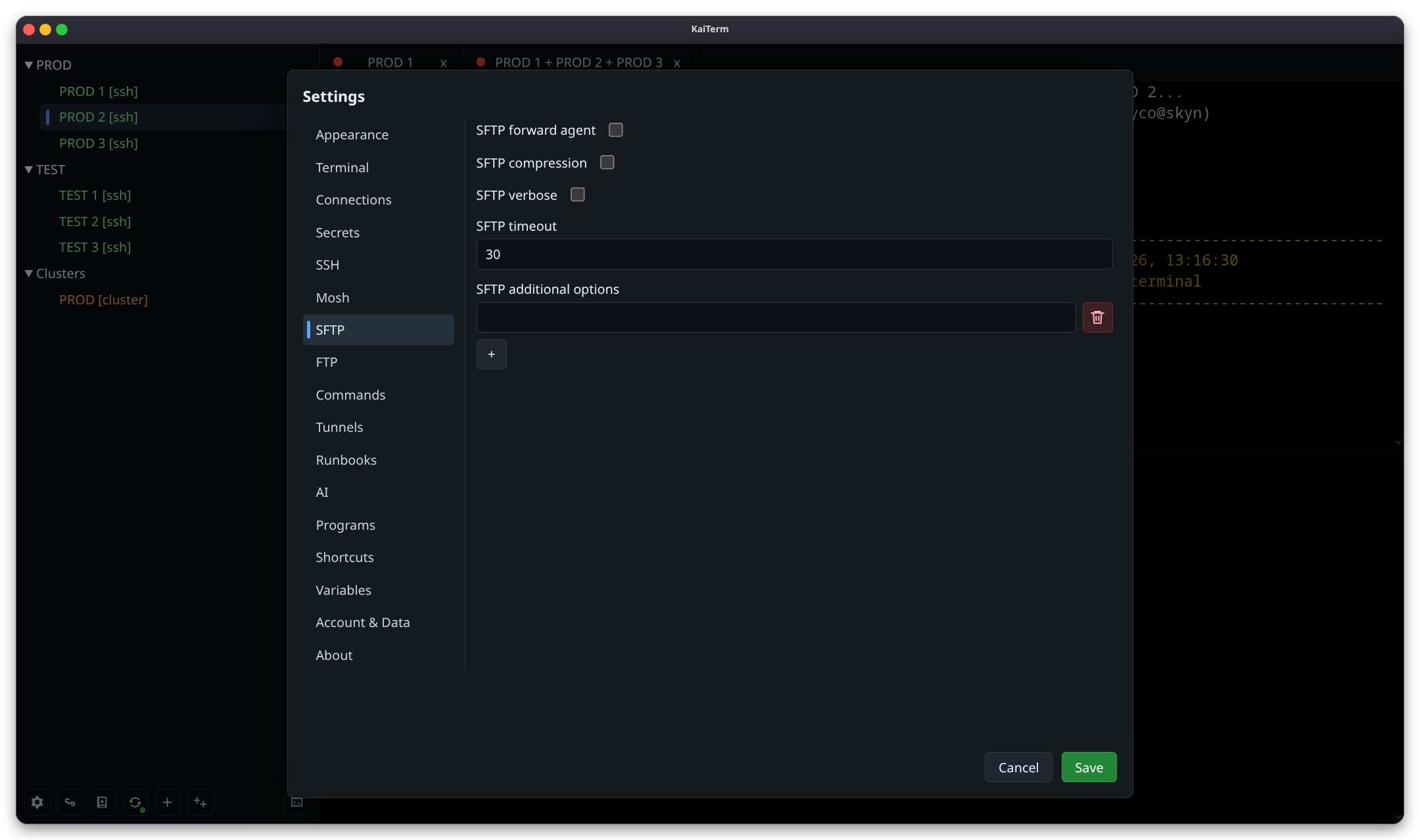Delete the SFTP additional option with trash icon
The image size is (1420, 840).
point(1097,317)
